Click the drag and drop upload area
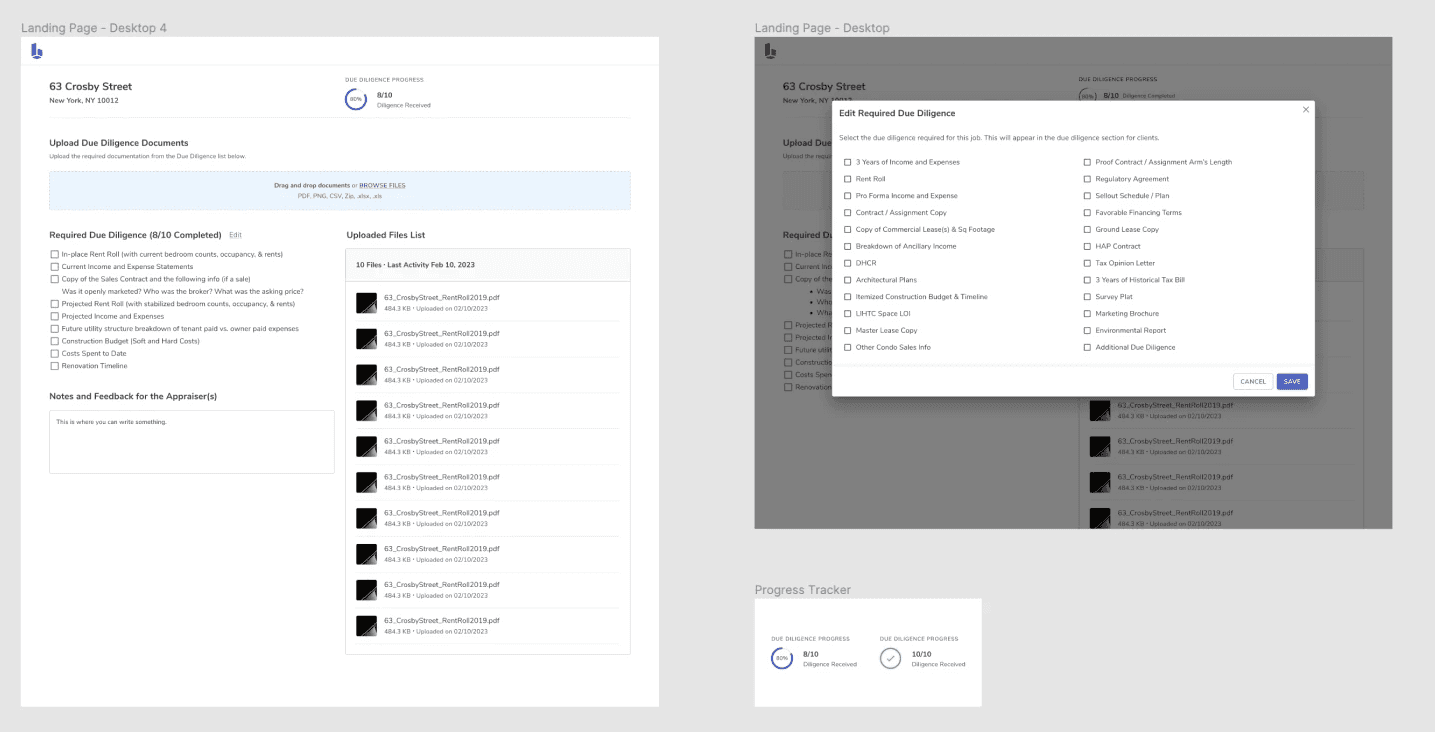1435x732 pixels. point(340,190)
